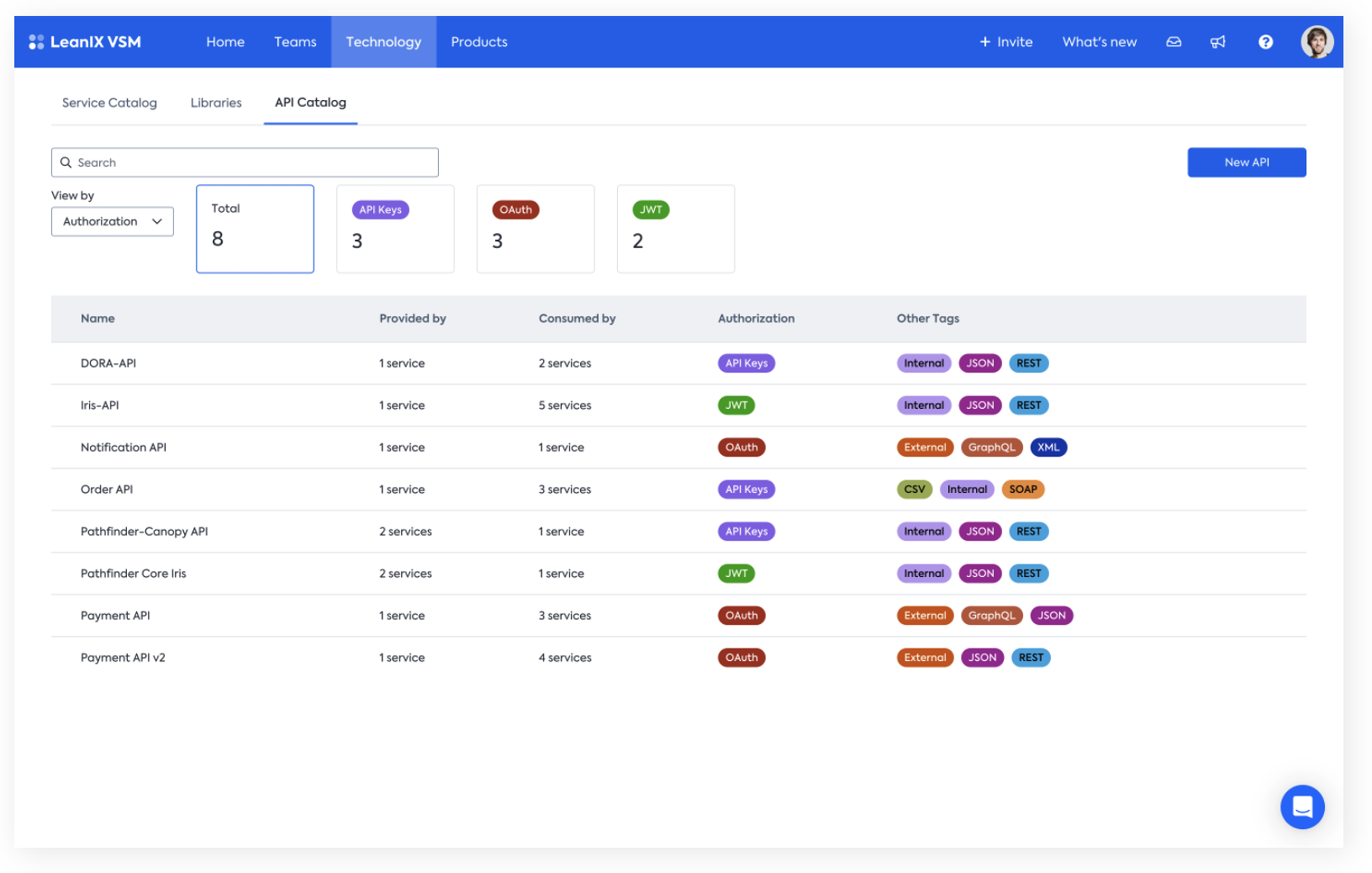The image size is (1372, 873).
Task: Open the Pathfinder Core Iris row
Action: pyautogui.click(x=678, y=574)
